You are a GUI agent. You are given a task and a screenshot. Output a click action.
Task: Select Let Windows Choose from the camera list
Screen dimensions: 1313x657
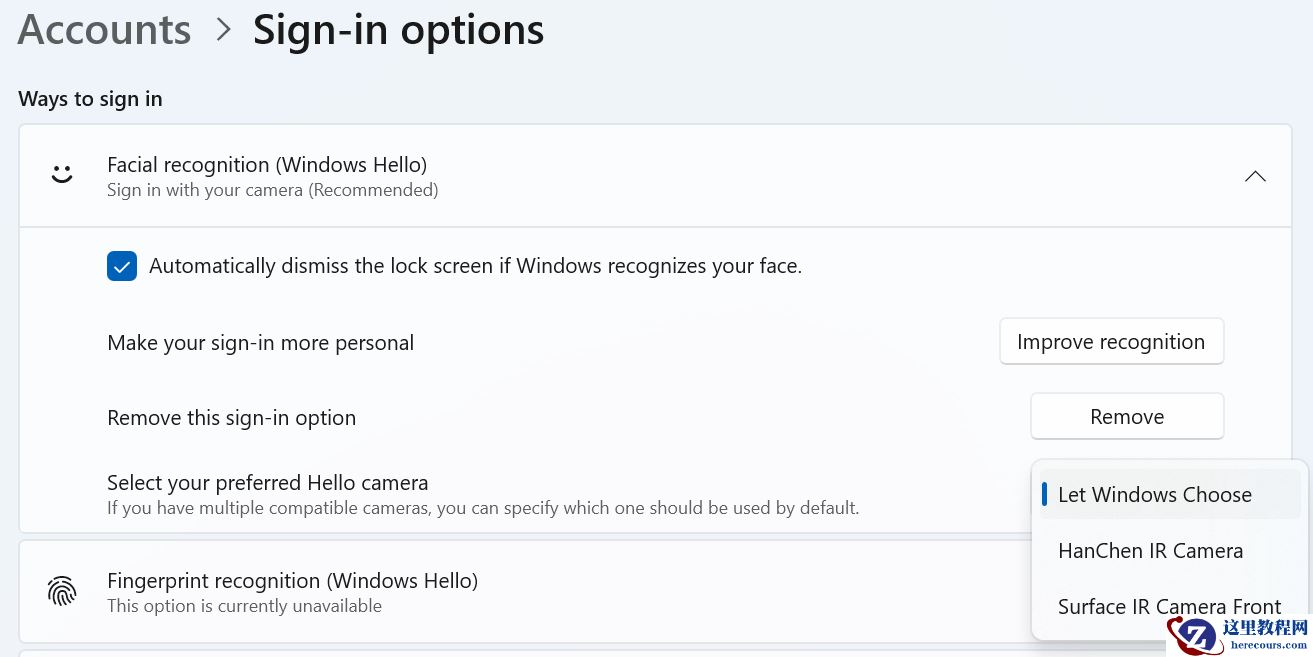pyautogui.click(x=1154, y=494)
